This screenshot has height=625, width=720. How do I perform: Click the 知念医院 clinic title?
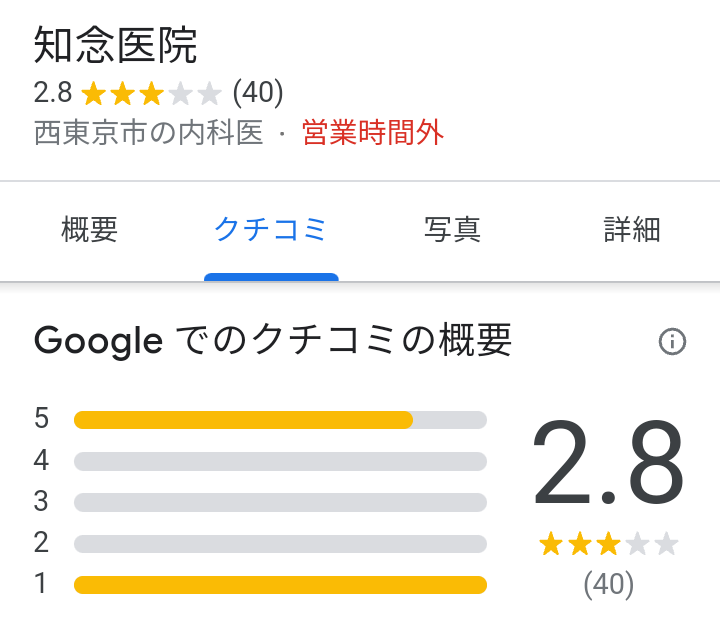116,46
